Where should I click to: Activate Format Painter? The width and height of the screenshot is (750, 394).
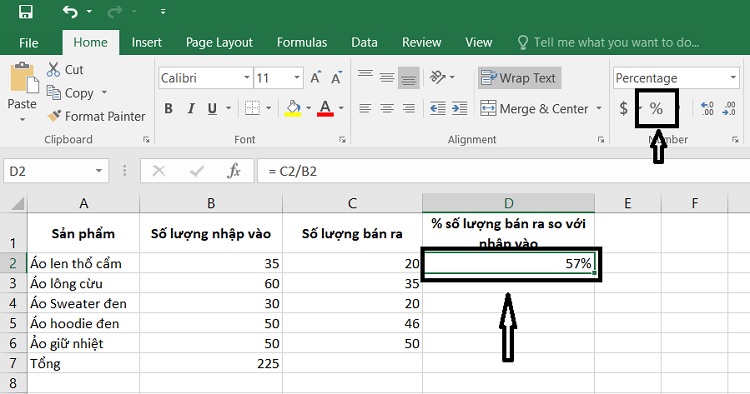tap(96, 116)
